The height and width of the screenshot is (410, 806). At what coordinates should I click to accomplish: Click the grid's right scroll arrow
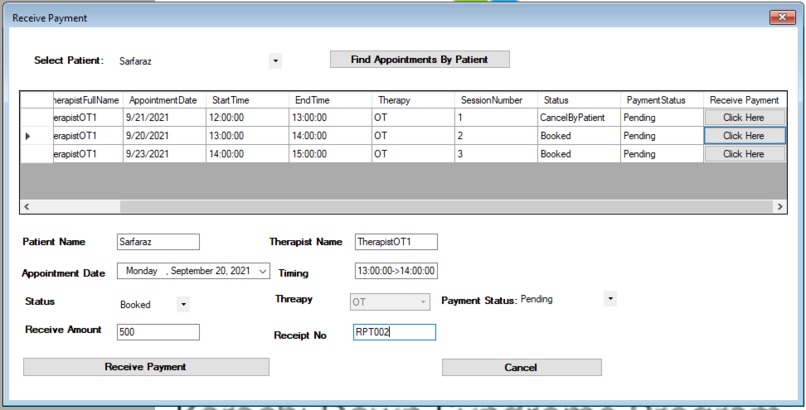(780, 207)
